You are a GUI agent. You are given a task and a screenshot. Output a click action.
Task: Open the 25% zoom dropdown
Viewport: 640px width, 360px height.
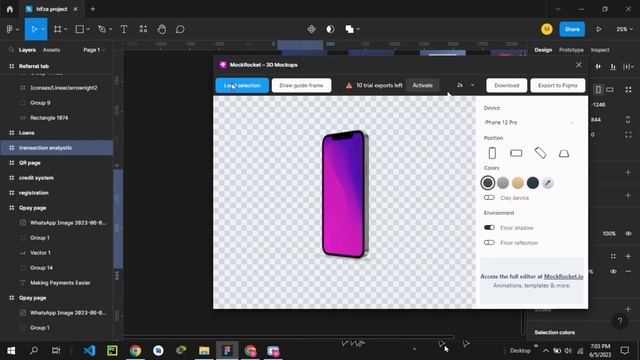[624, 29]
